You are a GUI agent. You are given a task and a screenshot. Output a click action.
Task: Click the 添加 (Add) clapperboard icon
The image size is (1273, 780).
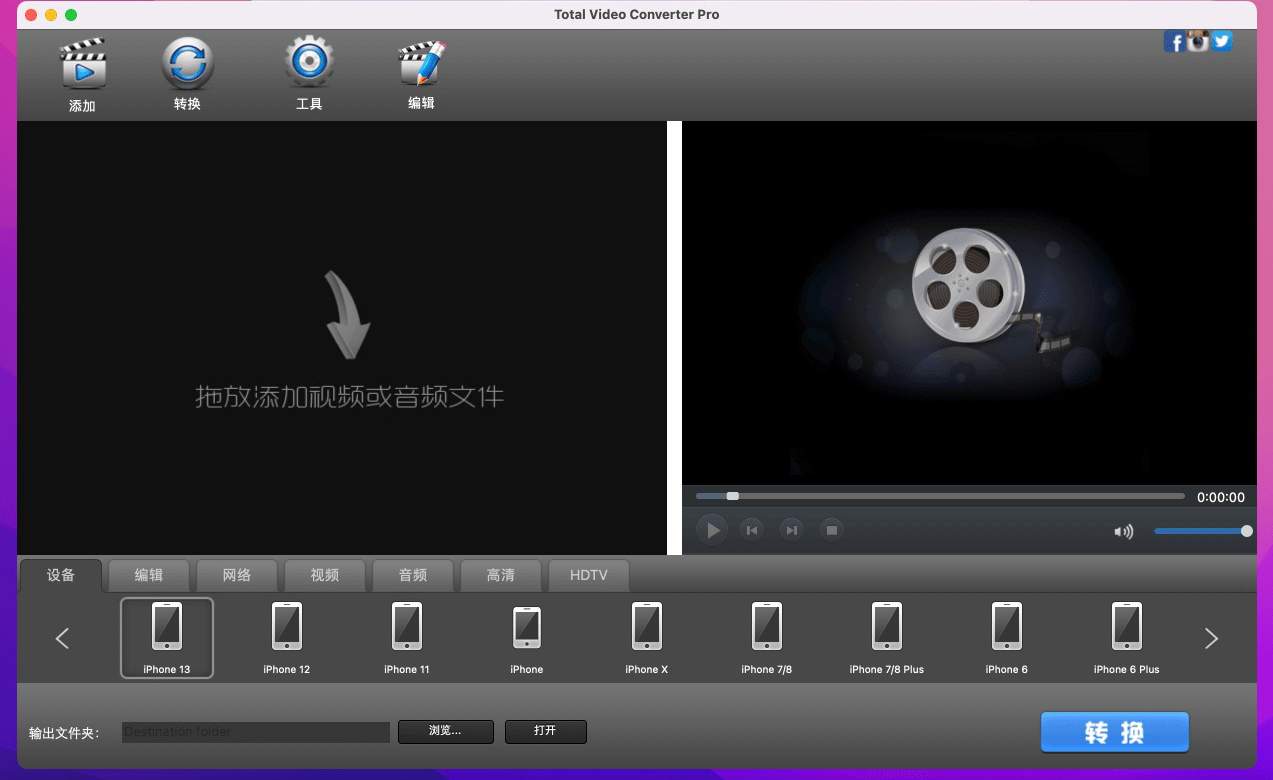[82, 65]
